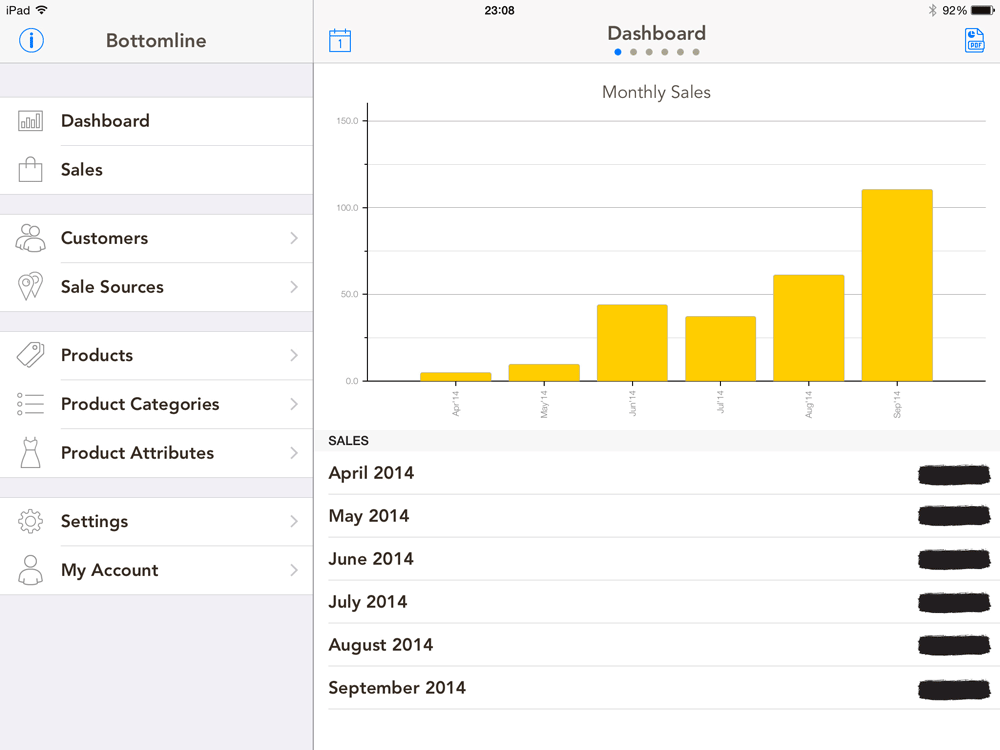Expand My Account using its chevron
Viewport: 1000px width, 750px height.
point(294,570)
